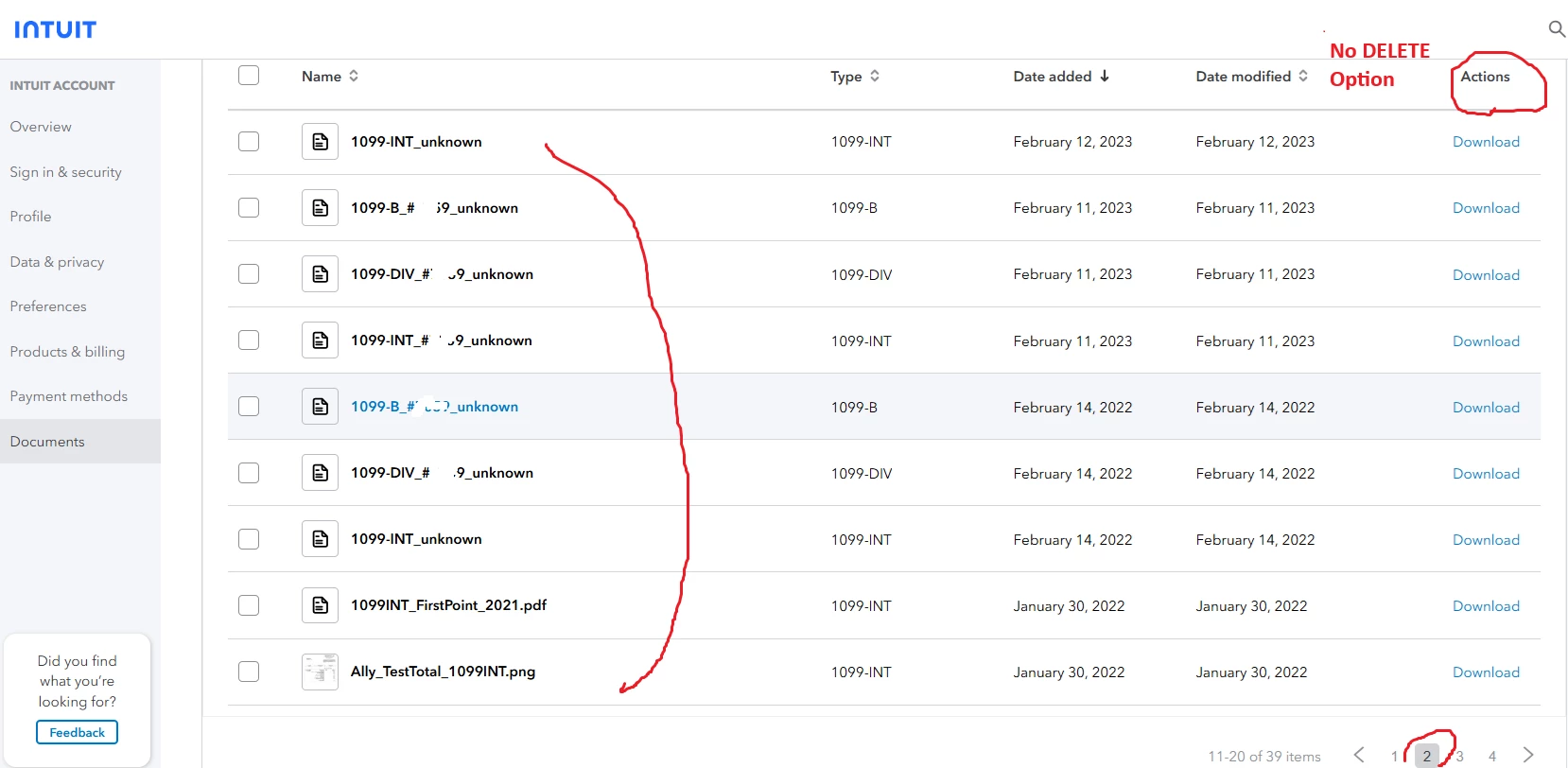Check box for 1099-DIV February 11, 2023 row
This screenshot has width=1568, height=768.
(x=249, y=273)
